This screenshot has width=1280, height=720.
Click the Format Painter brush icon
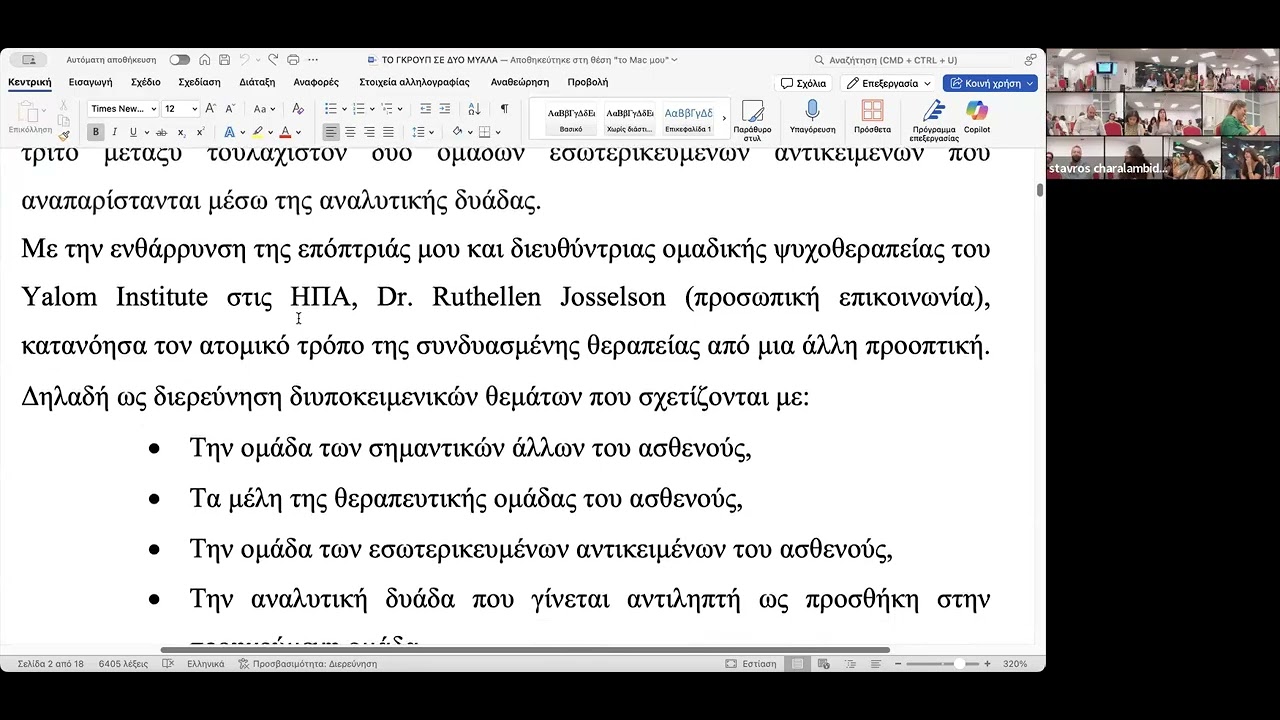point(64,135)
